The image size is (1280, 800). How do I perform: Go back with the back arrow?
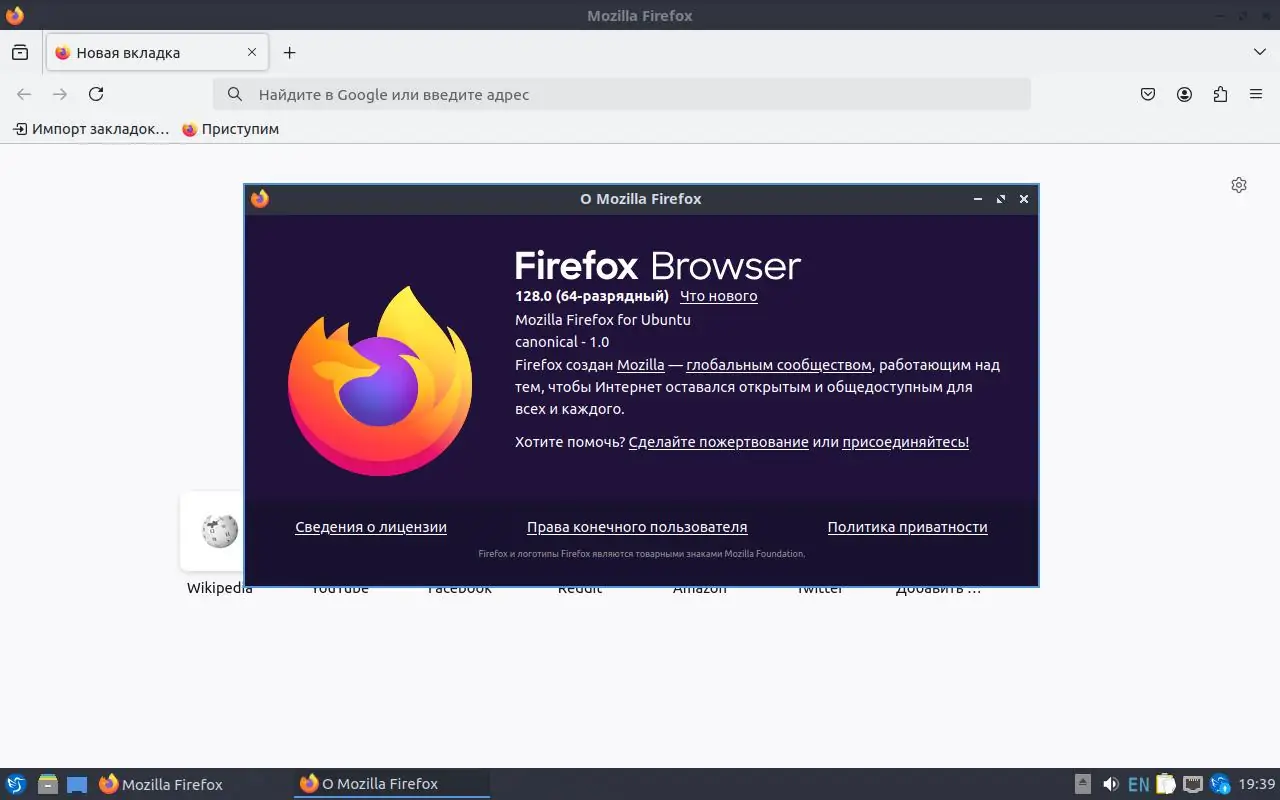(x=24, y=94)
